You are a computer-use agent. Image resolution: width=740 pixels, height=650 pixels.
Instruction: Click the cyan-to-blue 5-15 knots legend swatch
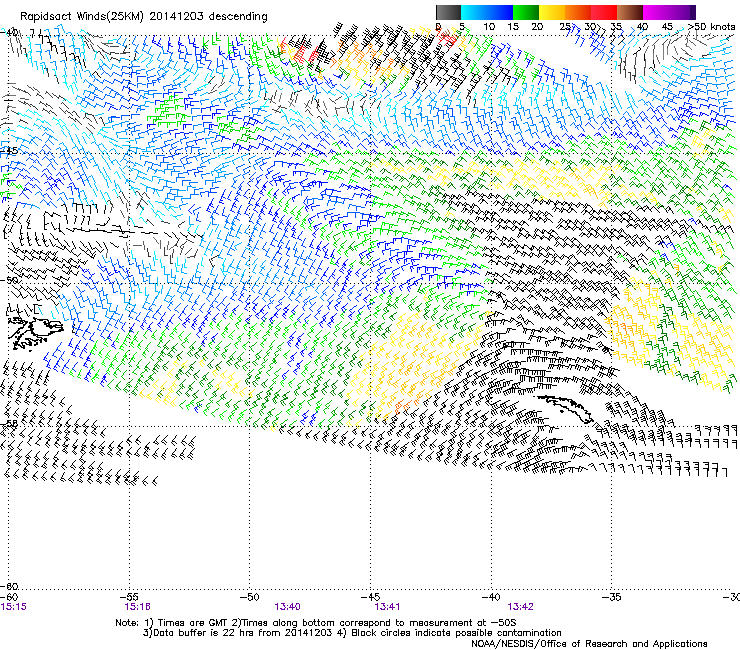pyautogui.click(x=487, y=12)
